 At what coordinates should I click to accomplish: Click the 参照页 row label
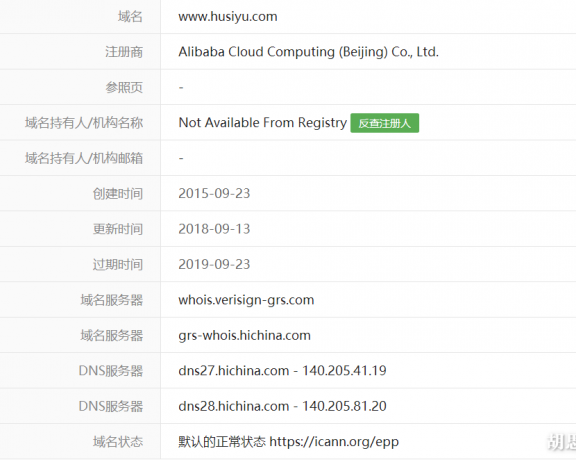click(124, 87)
